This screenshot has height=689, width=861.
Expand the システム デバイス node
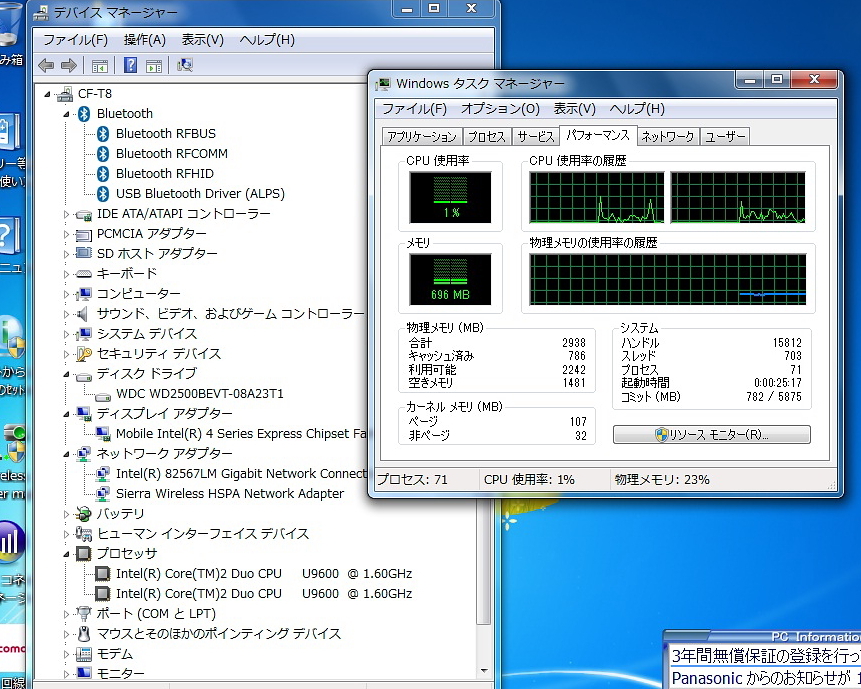66,334
